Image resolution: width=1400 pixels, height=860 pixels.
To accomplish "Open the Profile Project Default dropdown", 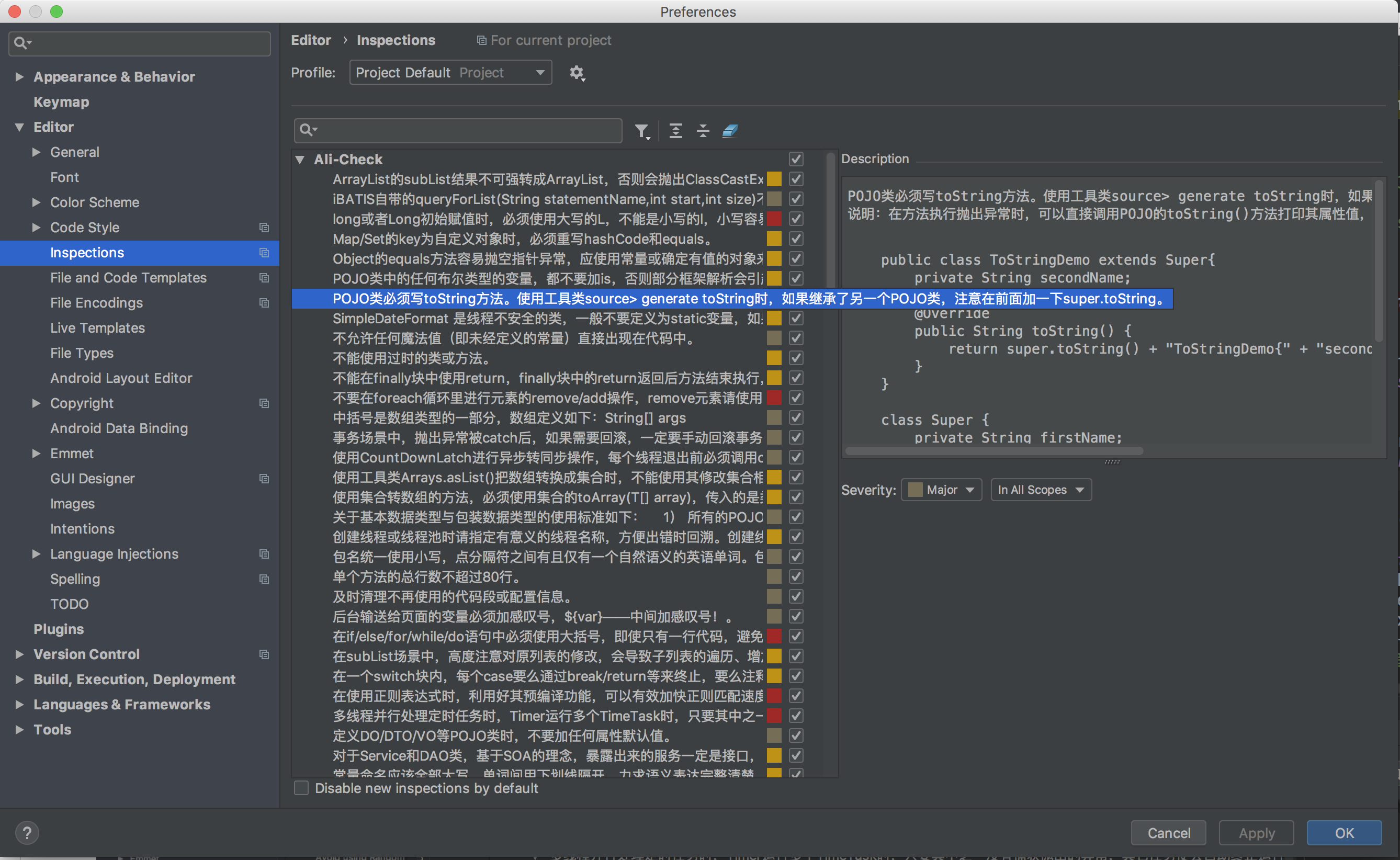I will click(450, 73).
